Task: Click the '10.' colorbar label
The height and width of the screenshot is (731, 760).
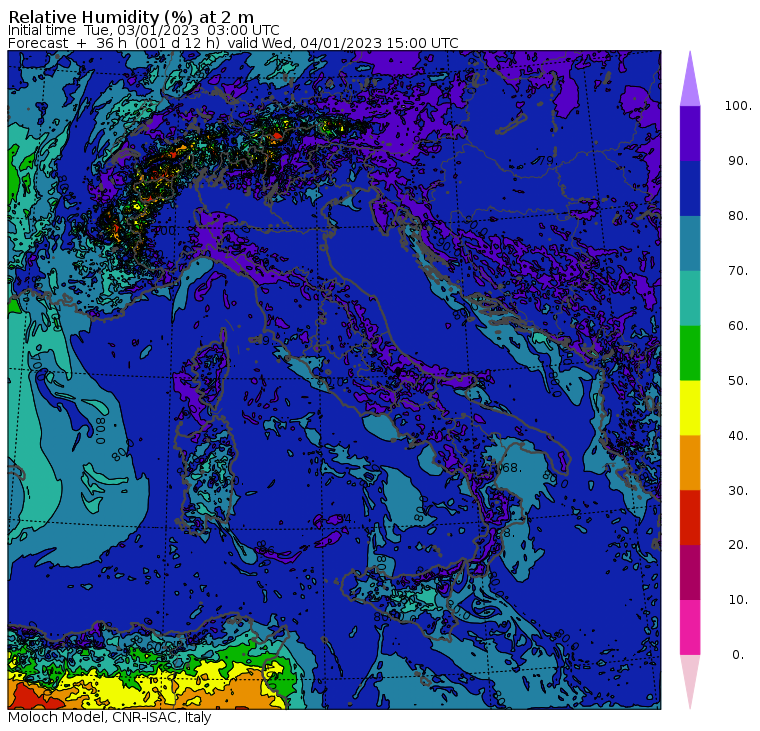Action: pyautogui.click(x=738, y=600)
